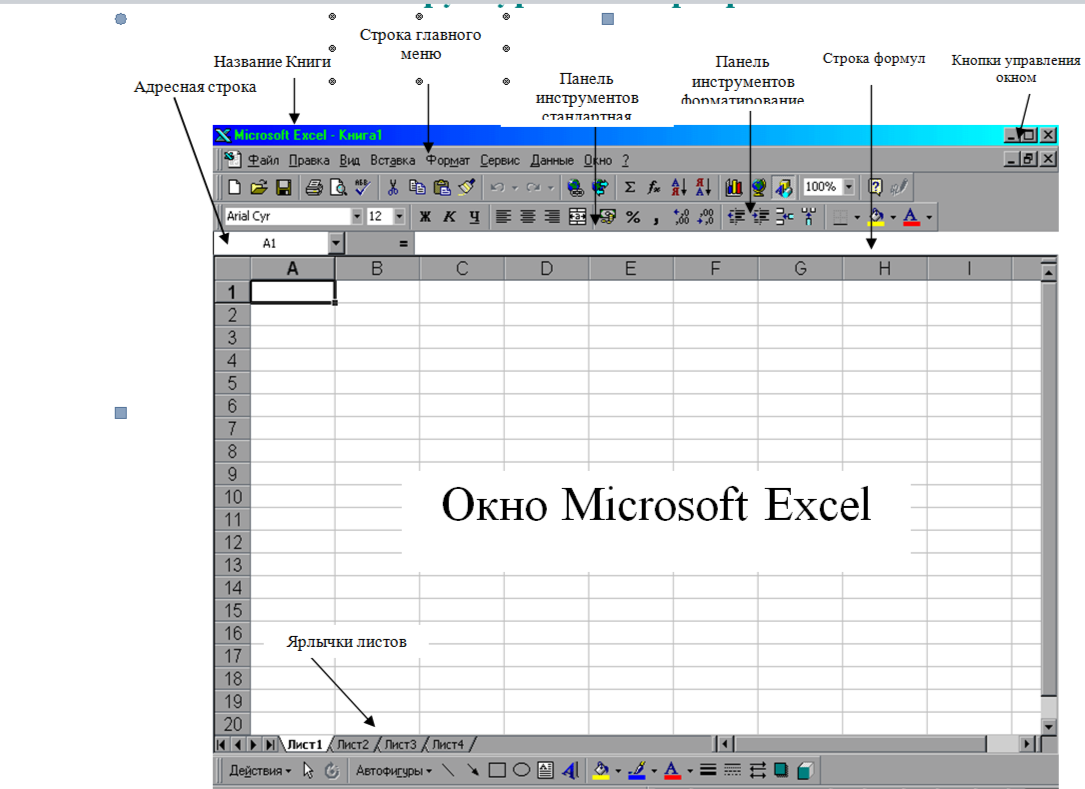Insert WordArt from drawing toolbar
This screenshot has width=1085, height=789.
tap(570, 770)
